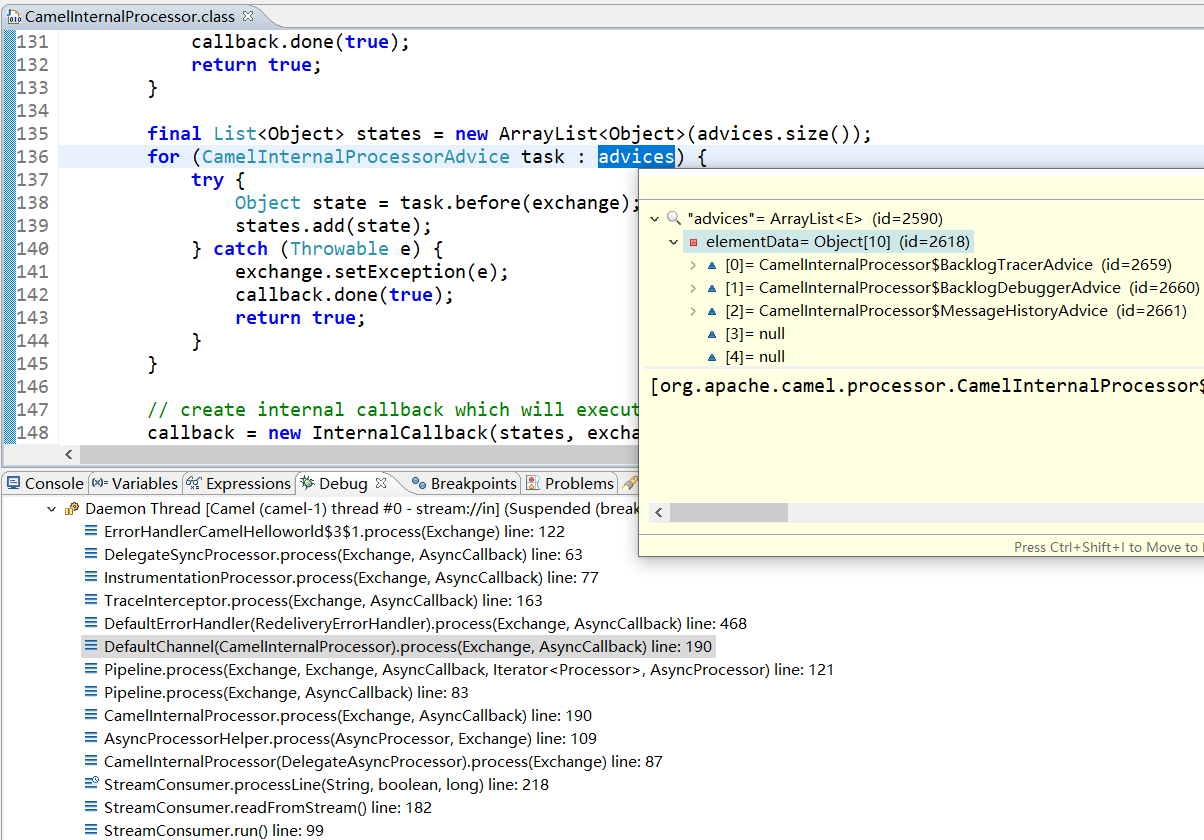The image size is (1204, 840).
Task: Click the stack frame icon for Pipeline.process line 121
Action: [x=92, y=669]
